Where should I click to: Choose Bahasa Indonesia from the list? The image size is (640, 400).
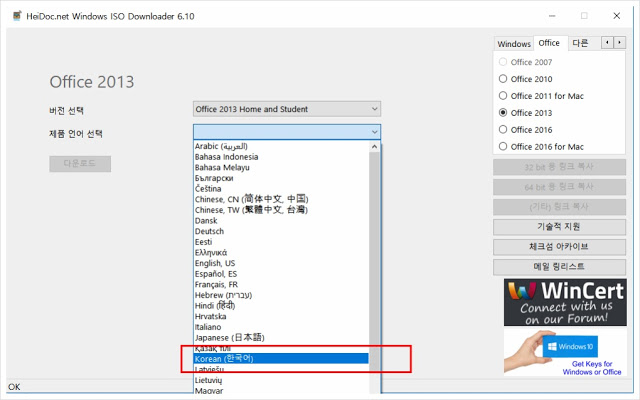click(x=281, y=157)
